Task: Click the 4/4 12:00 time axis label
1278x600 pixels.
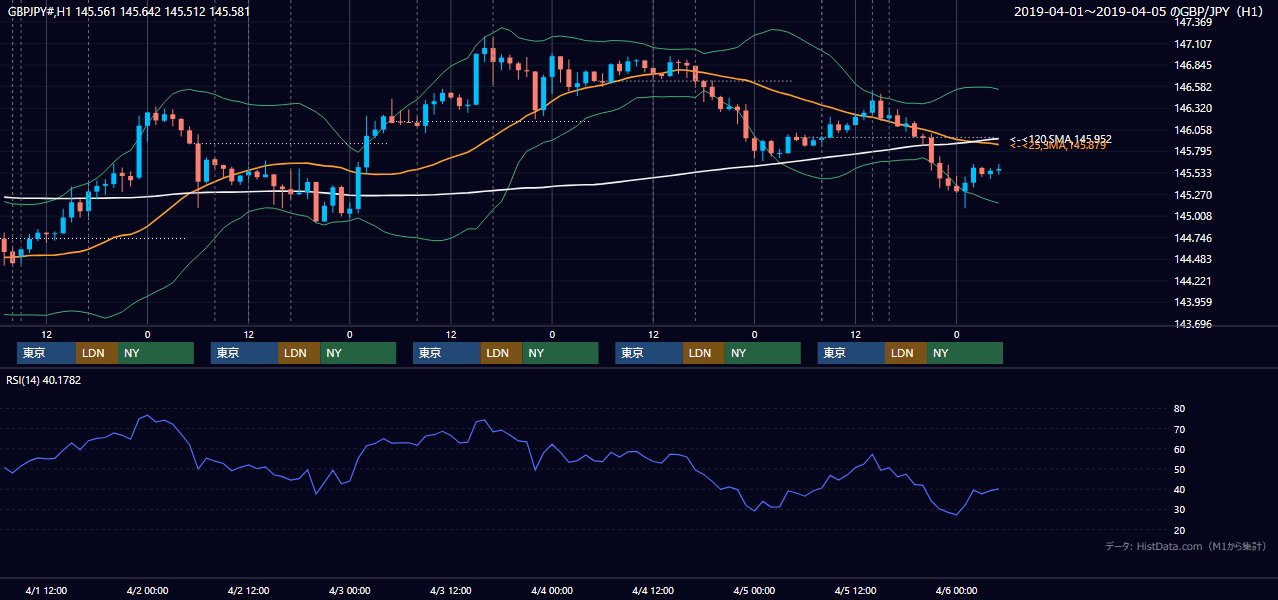Action: click(653, 590)
